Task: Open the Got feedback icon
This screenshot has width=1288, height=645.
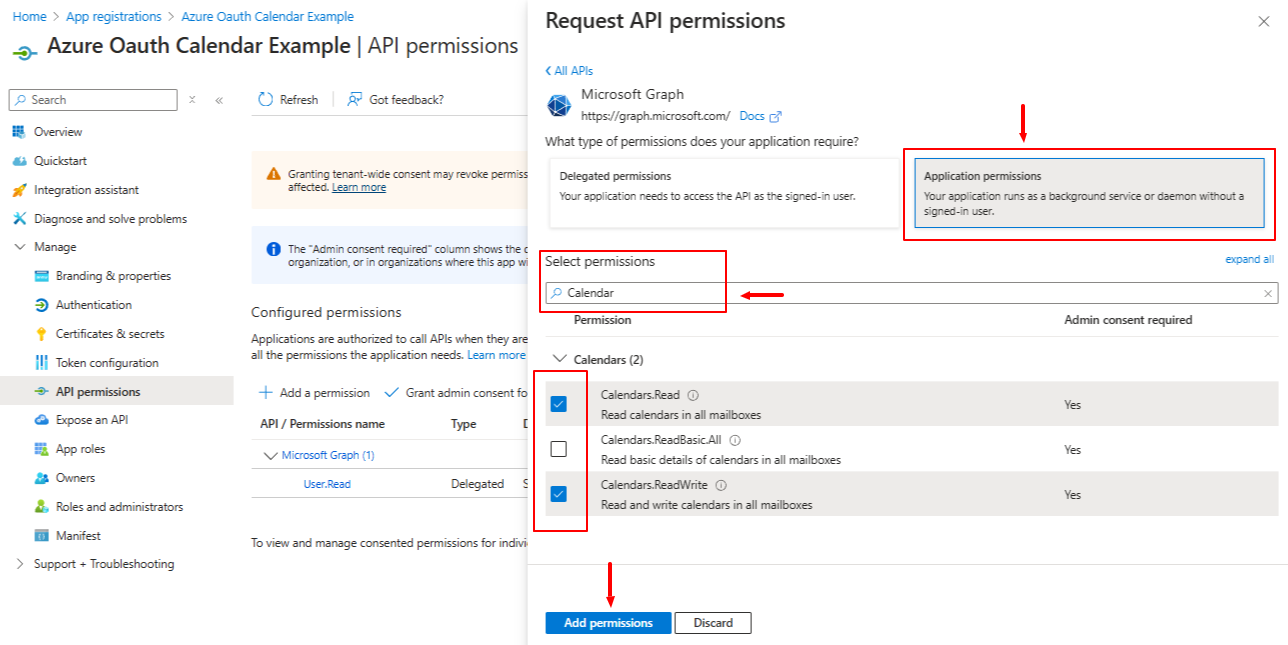Action: tap(354, 99)
